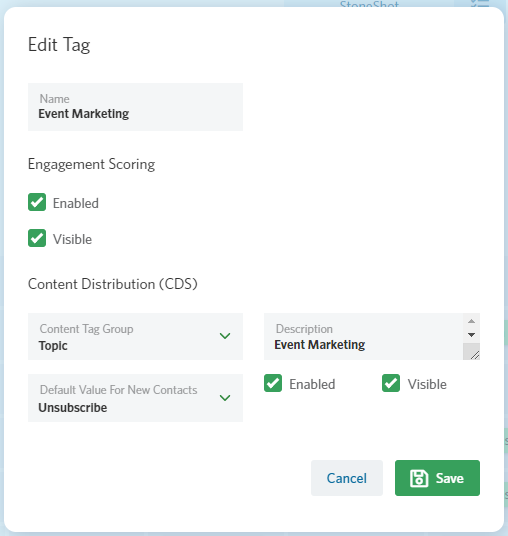Disable the Content Distribution Enabled checkbox

click(273, 383)
